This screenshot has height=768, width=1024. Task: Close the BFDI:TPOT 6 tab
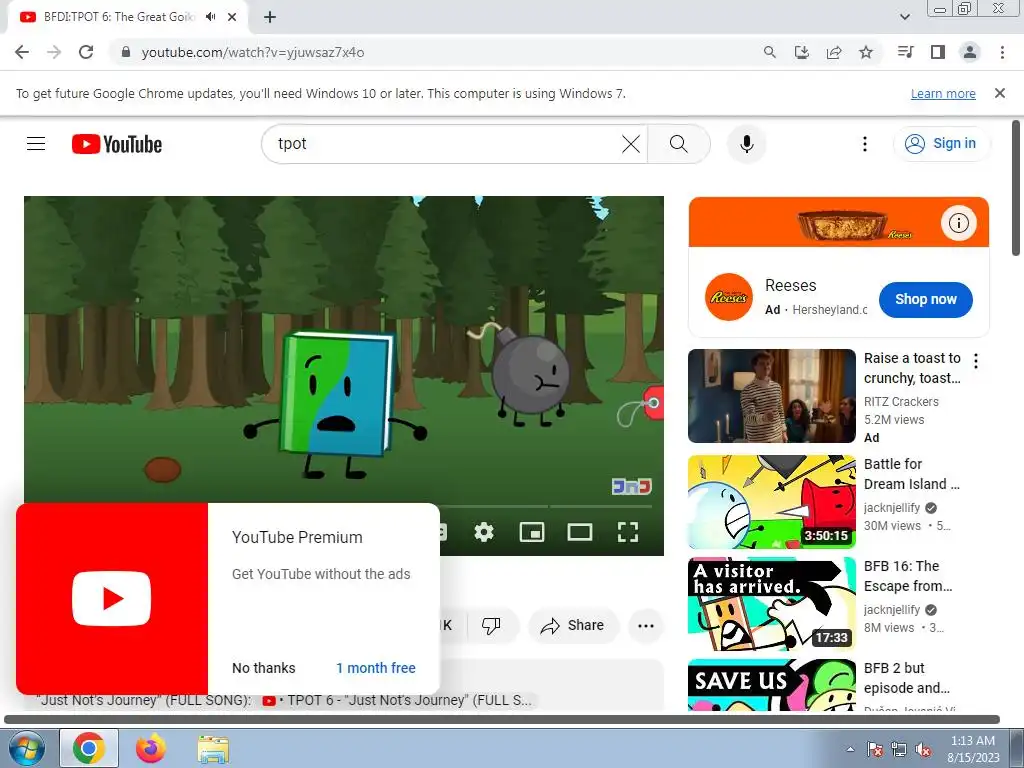[232, 17]
